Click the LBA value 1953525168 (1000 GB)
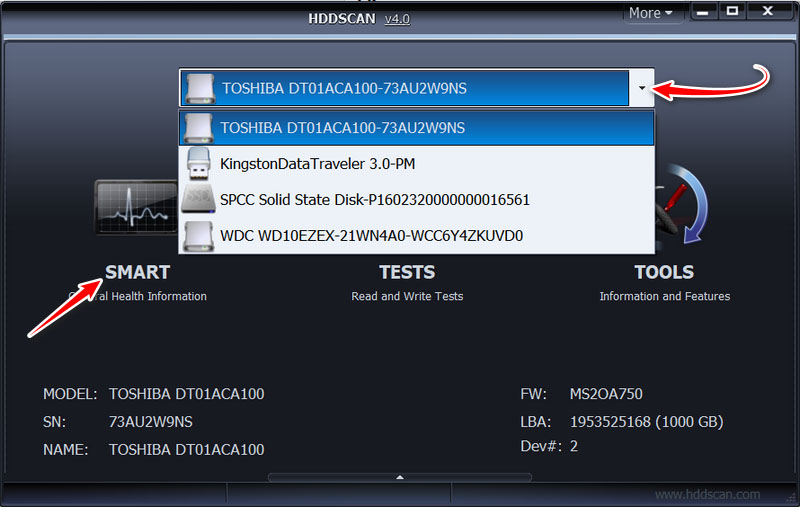The width and height of the screenshot is (800, 507). [x=646, y=422]
